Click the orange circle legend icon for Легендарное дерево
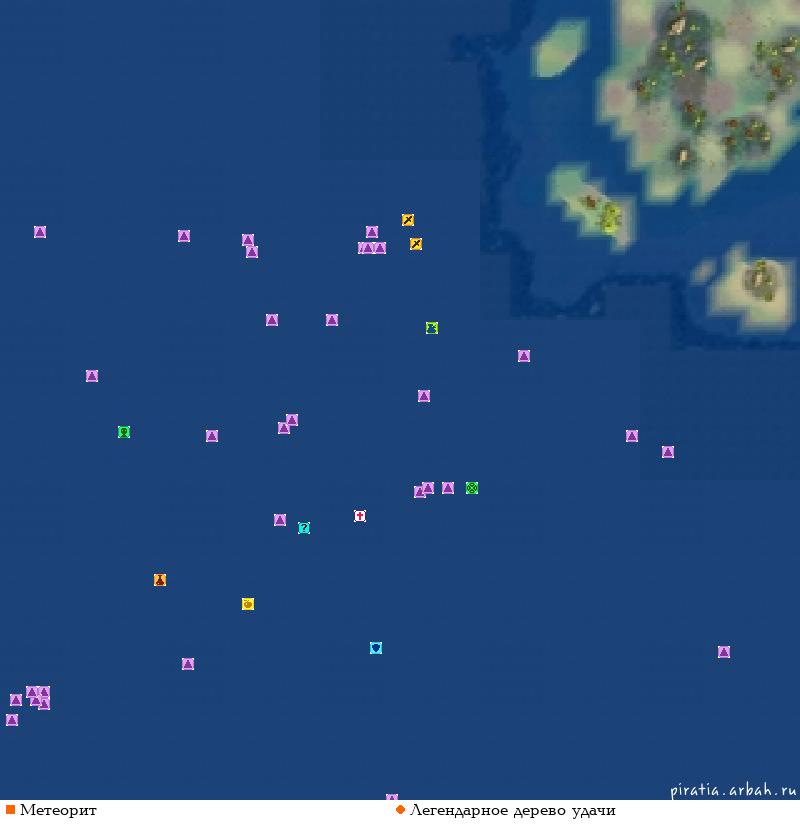Screen dimensions: 800x830 click(400, 809)
